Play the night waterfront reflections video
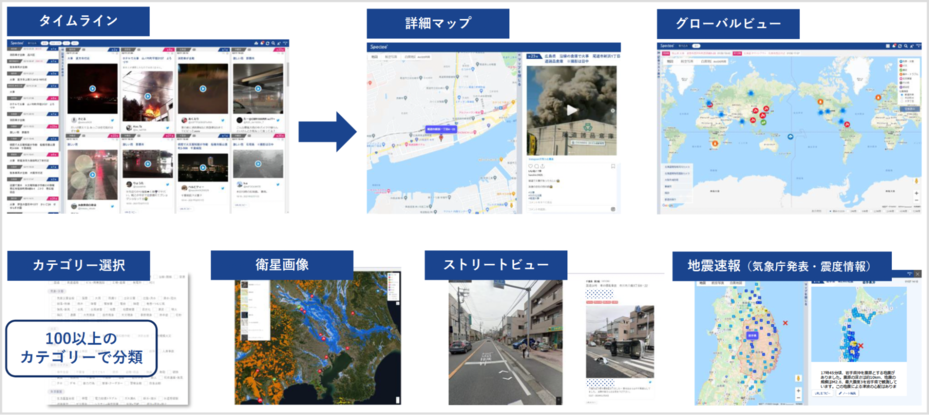929x415 pixels. pyautogui.click(x=148, y=164)
